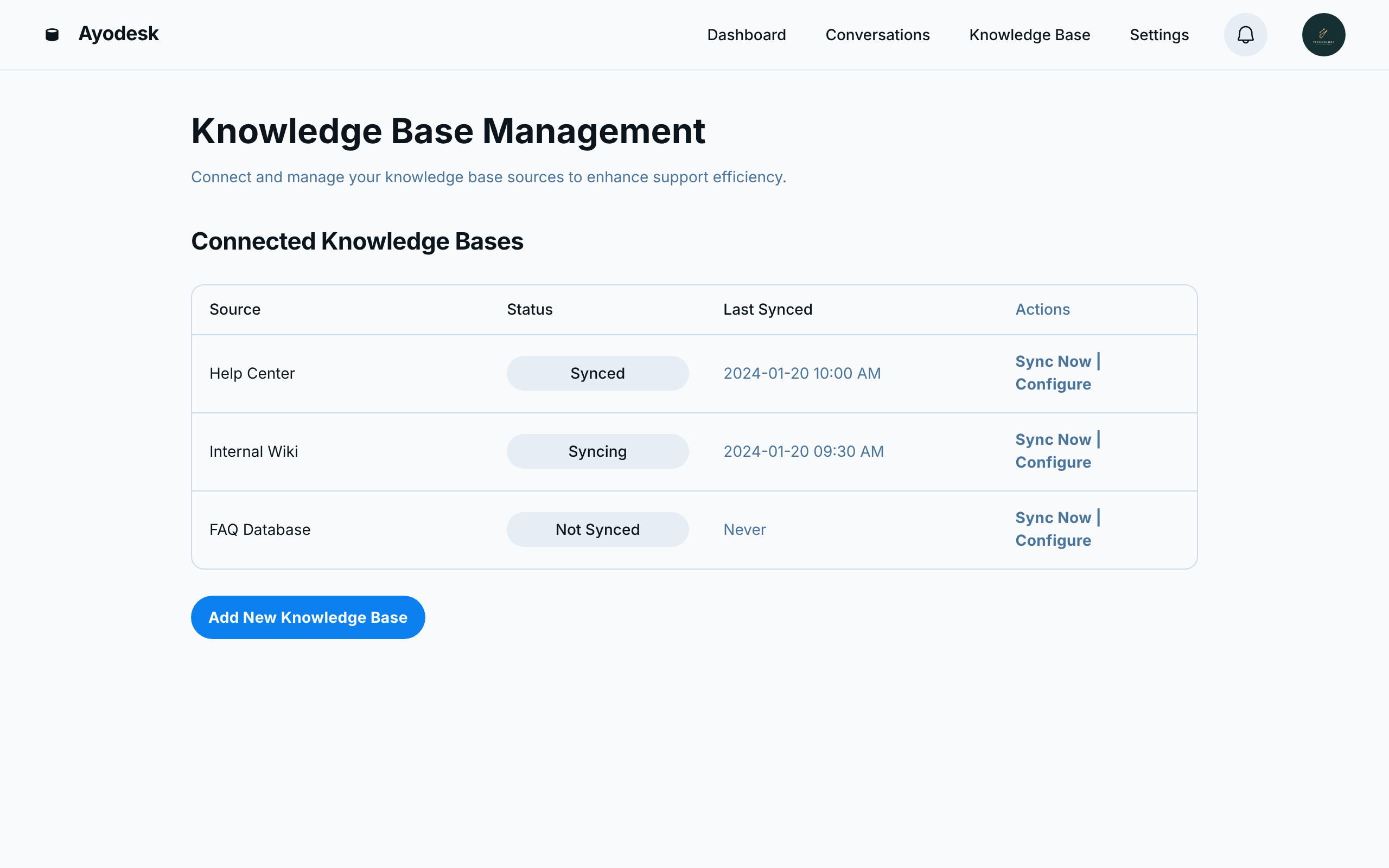
Task: Configure the Help Center source
Action: [1053, 384]
